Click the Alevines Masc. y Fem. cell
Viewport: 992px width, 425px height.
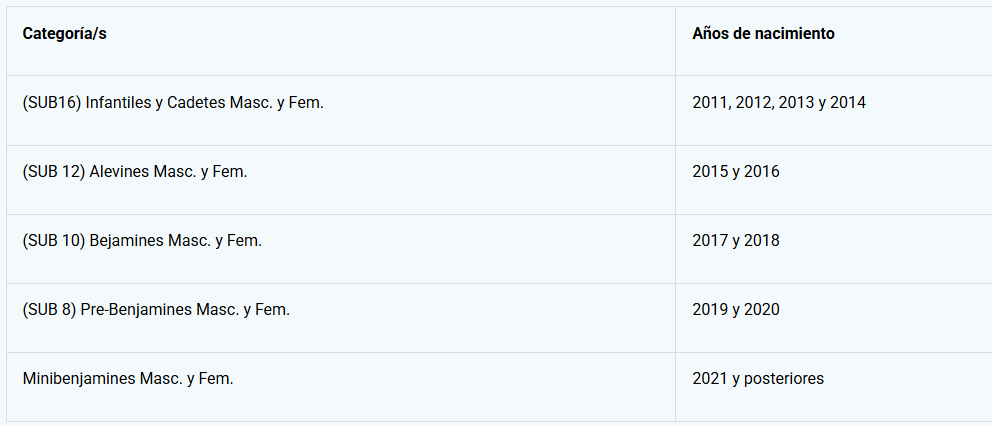[135, 172]
